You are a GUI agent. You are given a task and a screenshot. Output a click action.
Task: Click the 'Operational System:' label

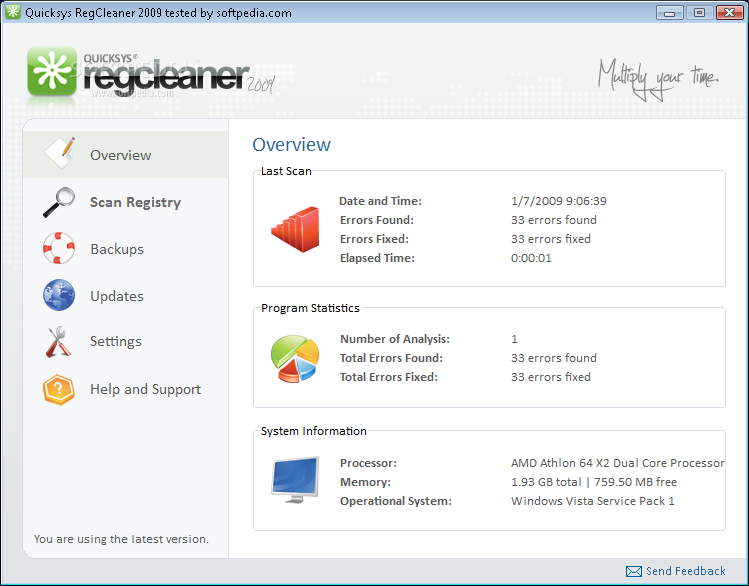396,501
